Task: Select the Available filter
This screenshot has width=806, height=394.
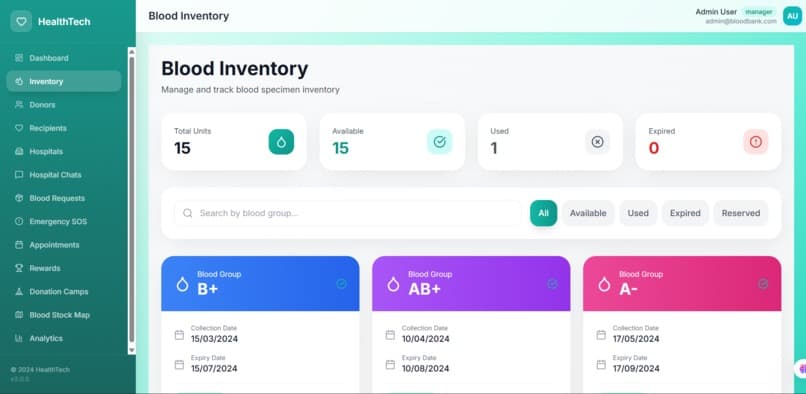Action: click(x=588, y=213)
